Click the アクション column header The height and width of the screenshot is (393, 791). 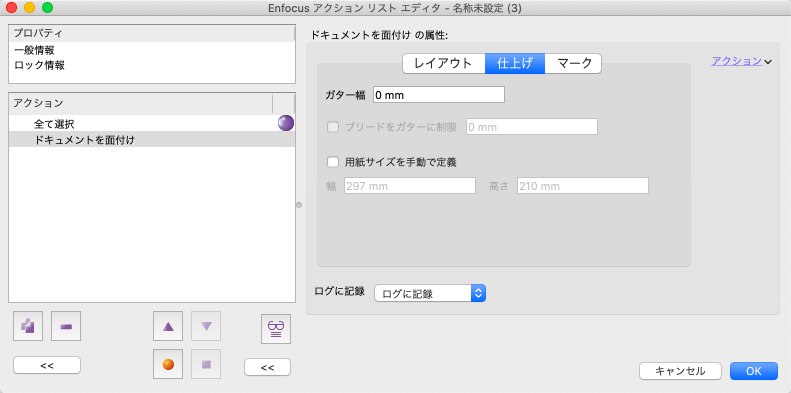pos(141,103)
